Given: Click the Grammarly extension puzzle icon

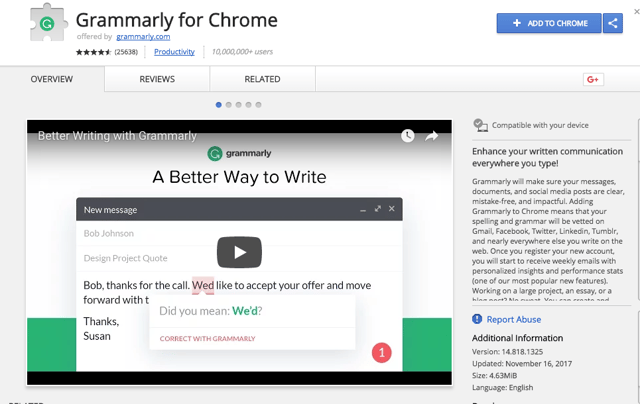Looking at the screenshot, I should pyautogui.click(x=48, y=23).
